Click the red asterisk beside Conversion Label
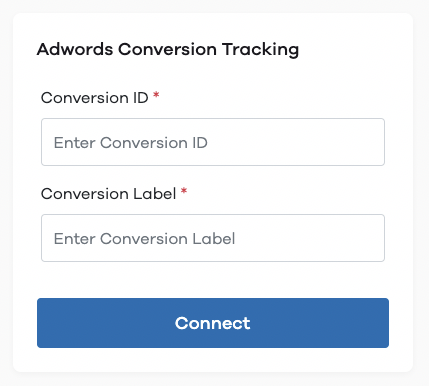429x386 pixels. 184,191
